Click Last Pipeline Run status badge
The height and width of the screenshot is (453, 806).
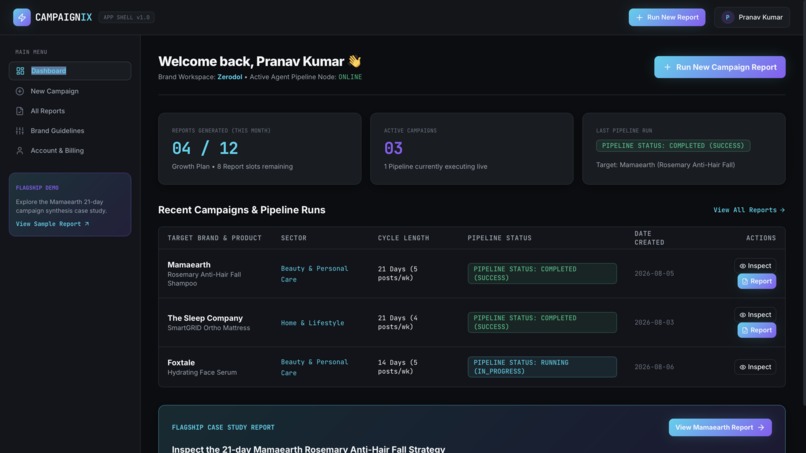tap(673, 146)
